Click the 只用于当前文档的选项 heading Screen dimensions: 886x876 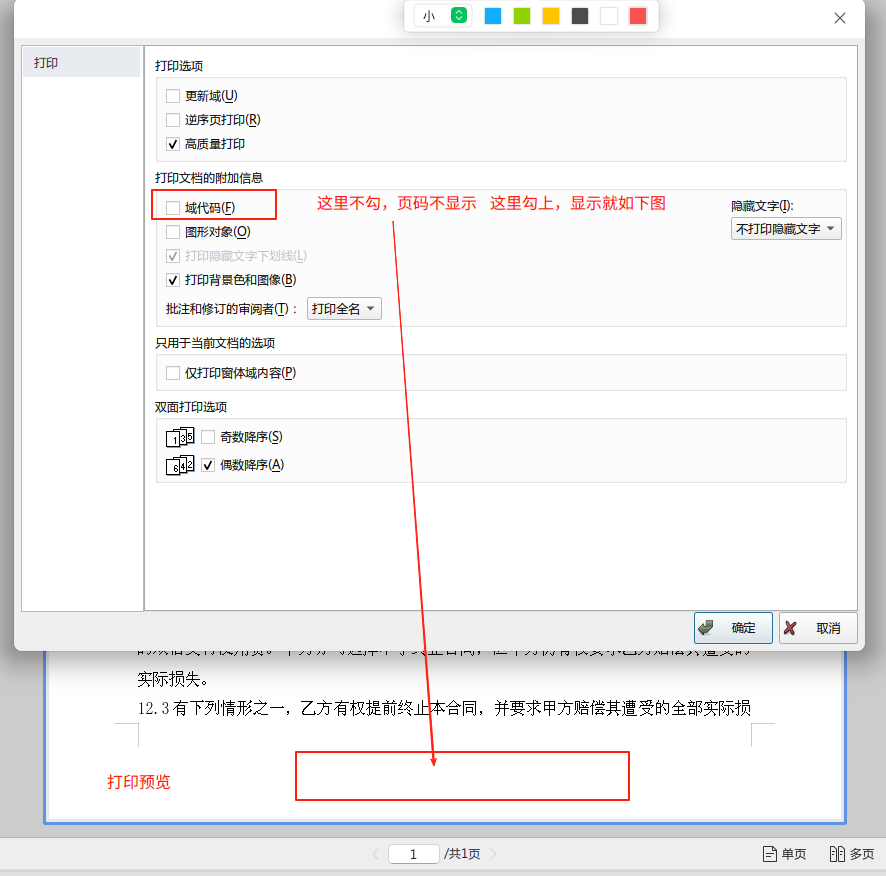215,343
